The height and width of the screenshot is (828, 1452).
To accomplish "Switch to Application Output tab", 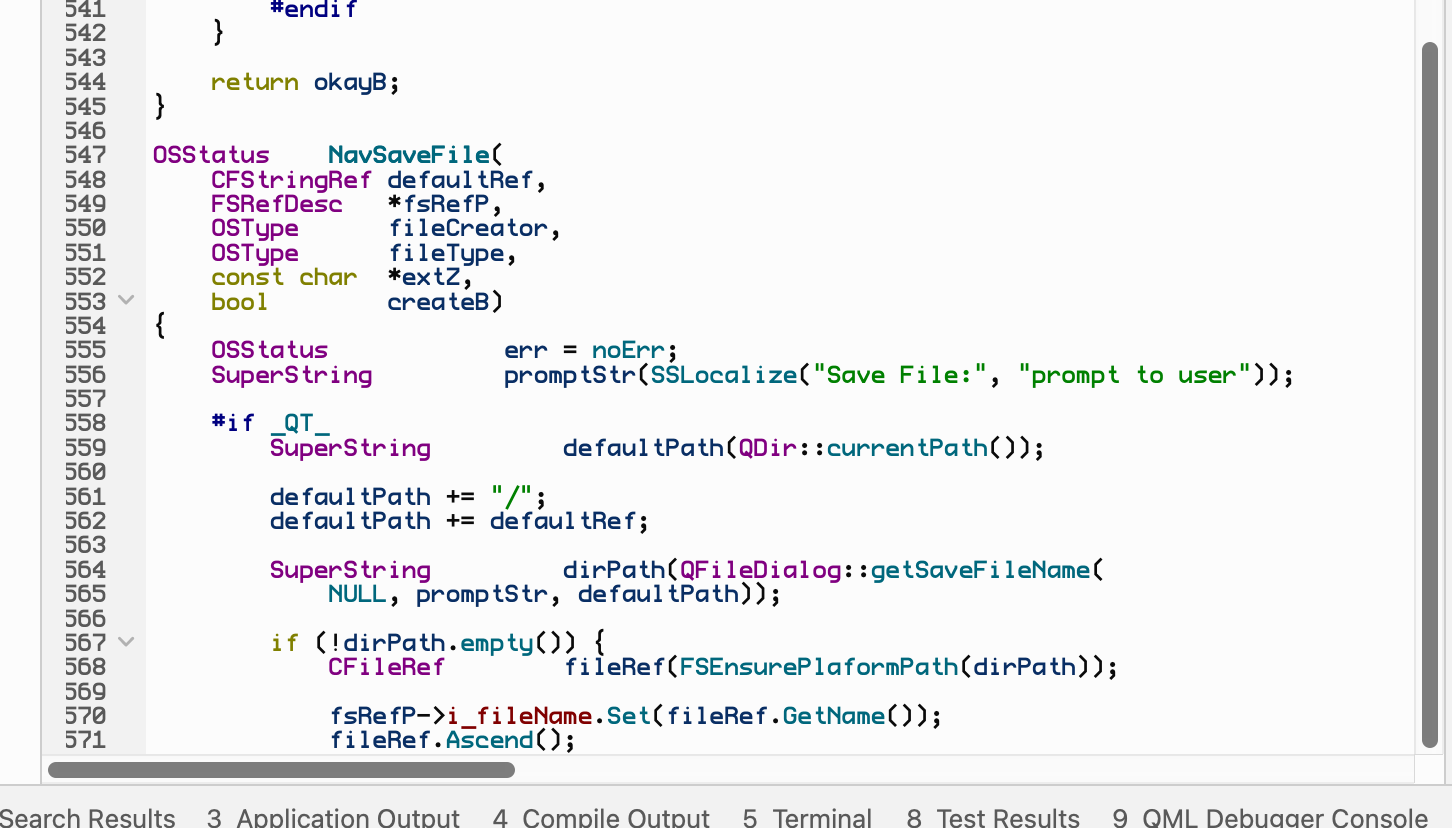I will tap(334, 817).
